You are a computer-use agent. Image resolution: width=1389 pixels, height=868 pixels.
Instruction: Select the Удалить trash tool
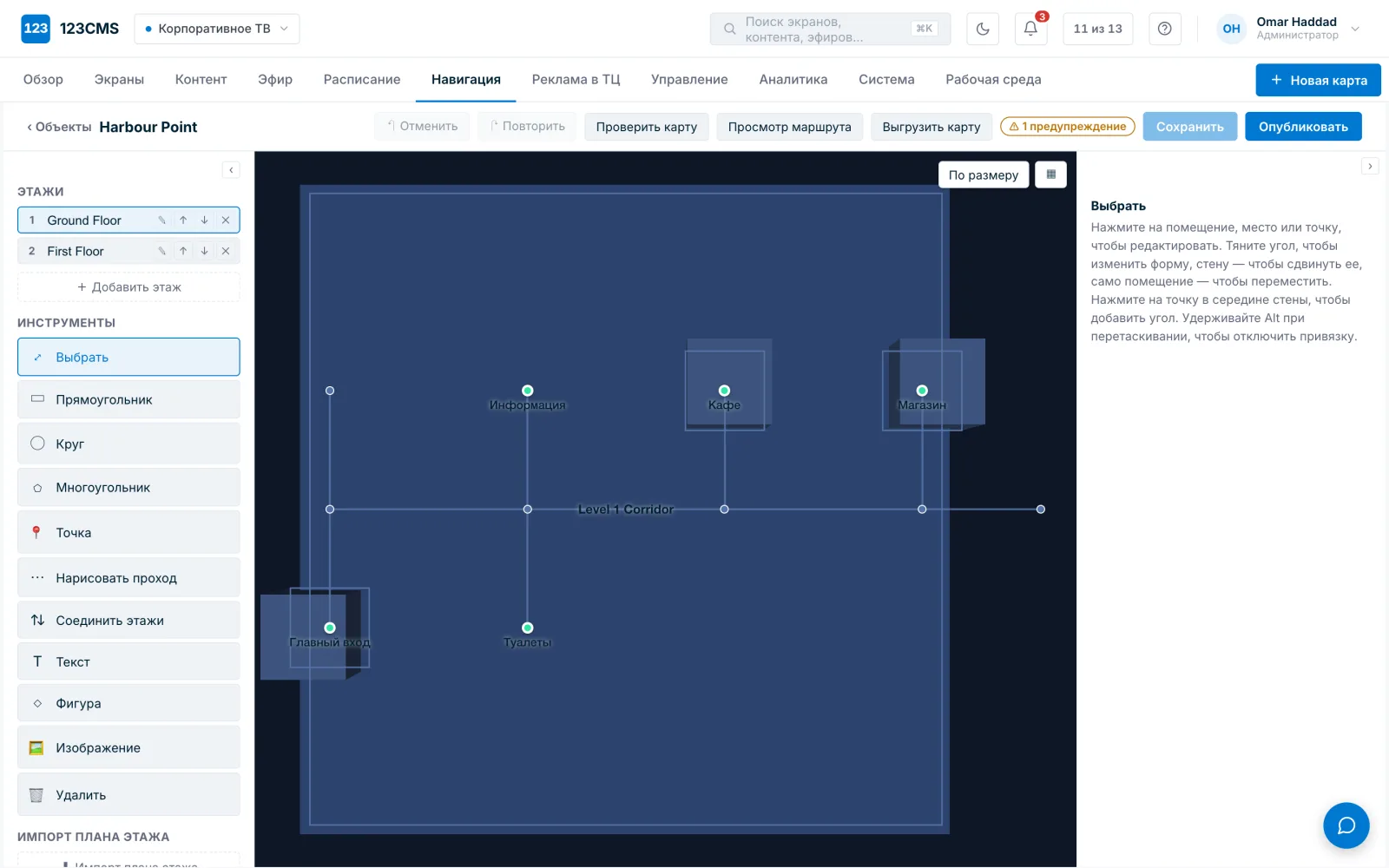[x=128, y=794]
